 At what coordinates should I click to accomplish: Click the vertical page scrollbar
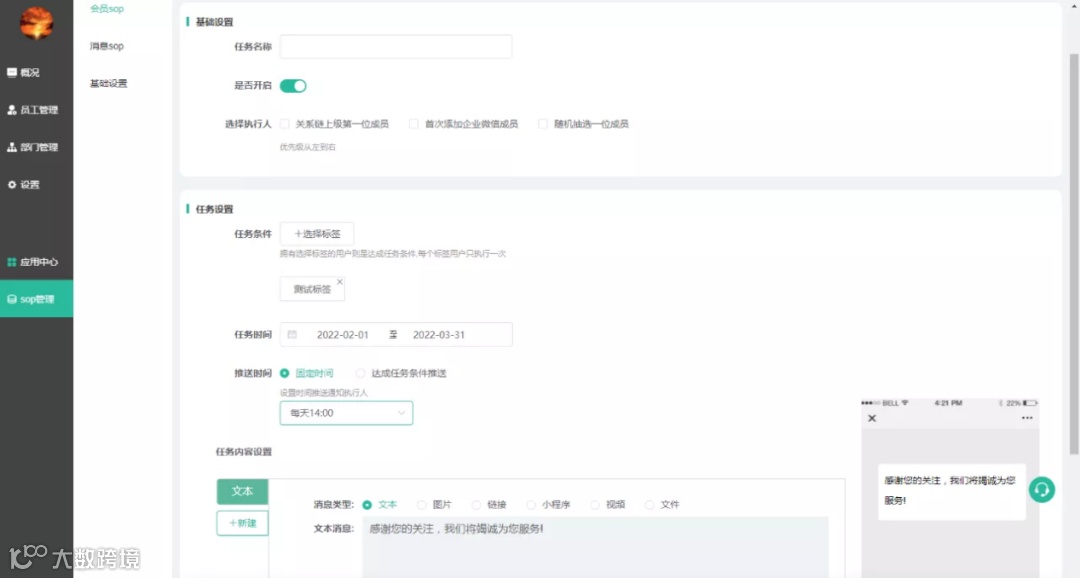[x=1074, y=254]
